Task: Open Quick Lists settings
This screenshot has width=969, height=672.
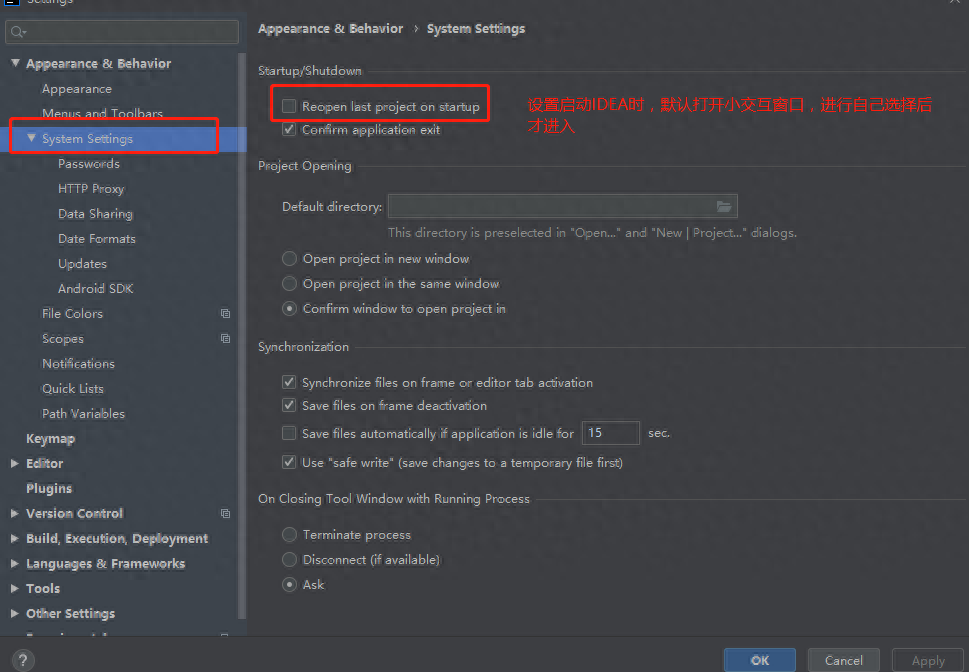Action: (72, 389)
